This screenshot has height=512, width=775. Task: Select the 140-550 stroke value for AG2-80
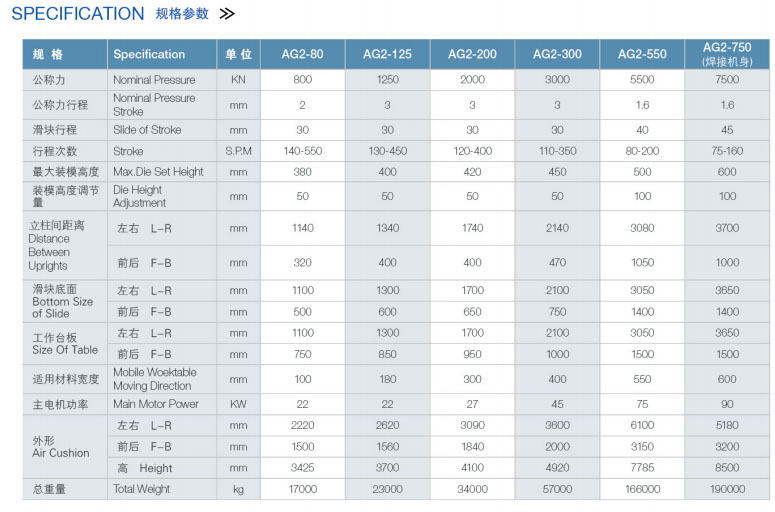[302, 151]
